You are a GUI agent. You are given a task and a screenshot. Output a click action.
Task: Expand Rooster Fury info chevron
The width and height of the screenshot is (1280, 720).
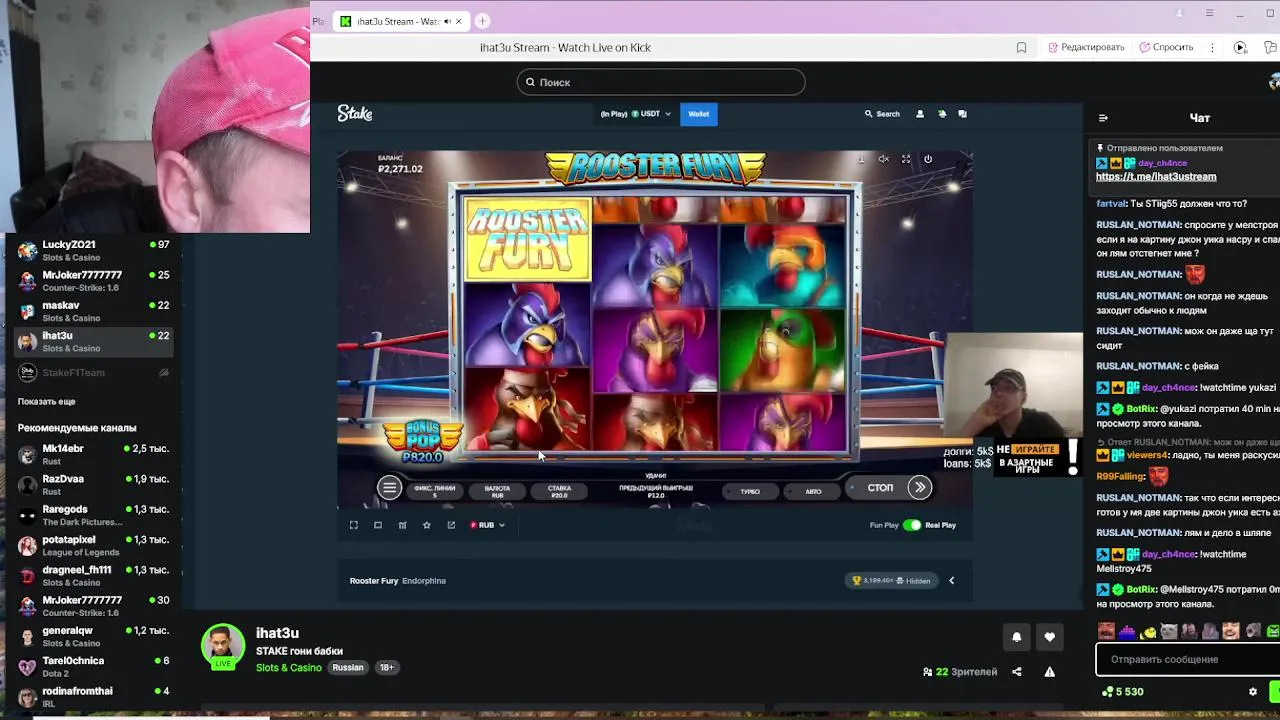point(951,580)
